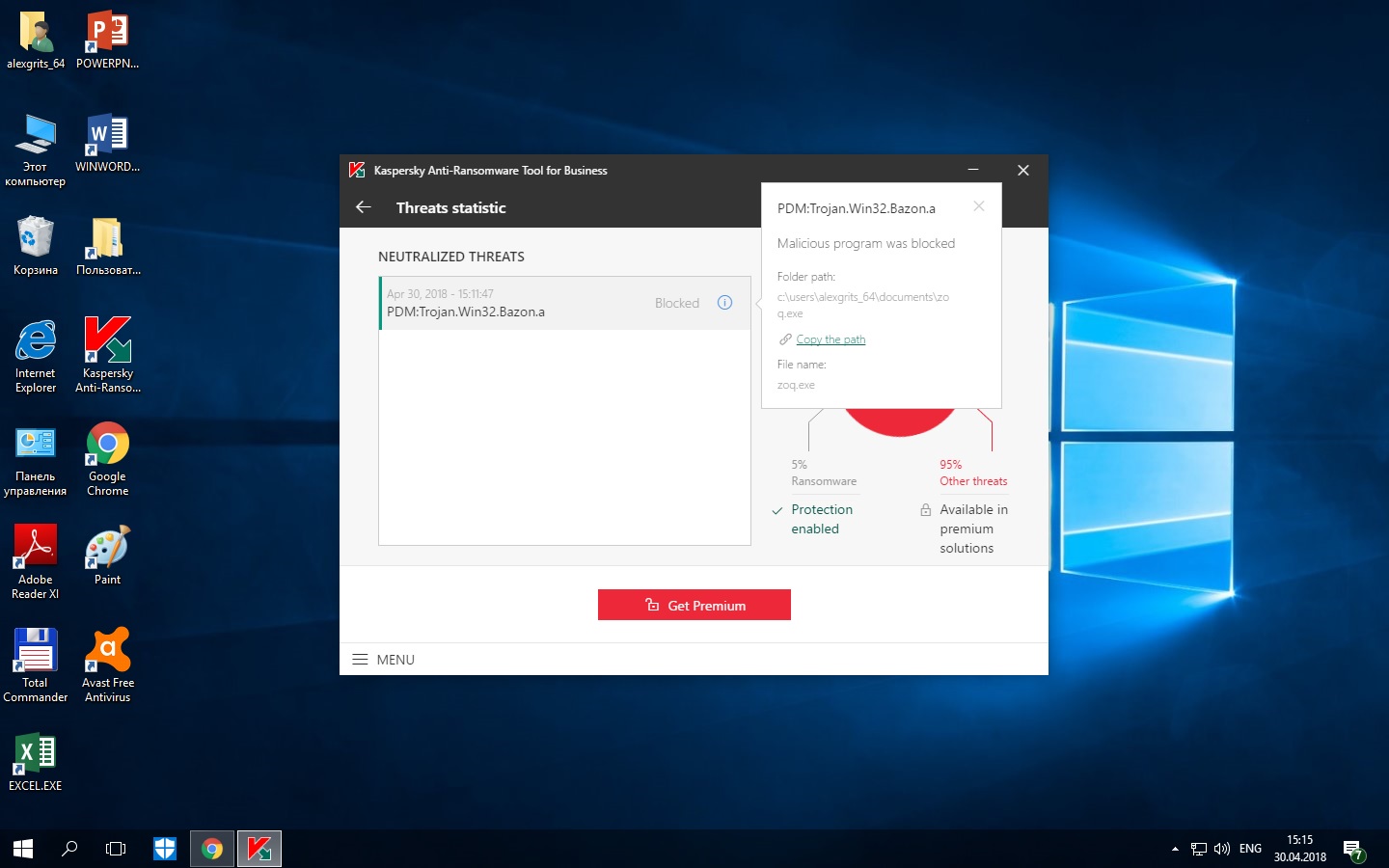This screenshot has height=868, width=1389.
Task: Open the Action Center notifications icon
Action: click(x=1353, y=850)
